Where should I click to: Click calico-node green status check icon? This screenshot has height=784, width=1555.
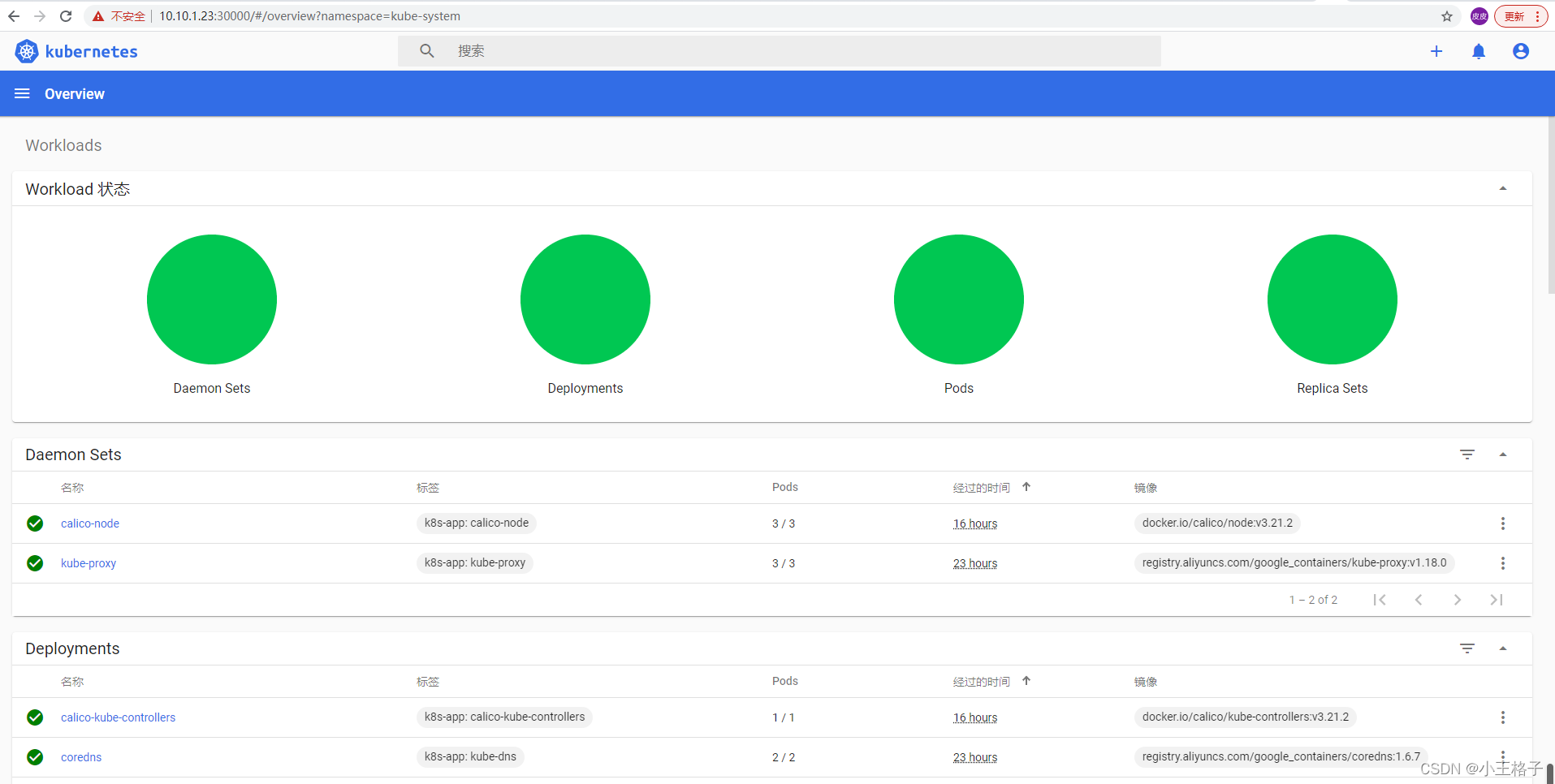[x=35, y=523]
